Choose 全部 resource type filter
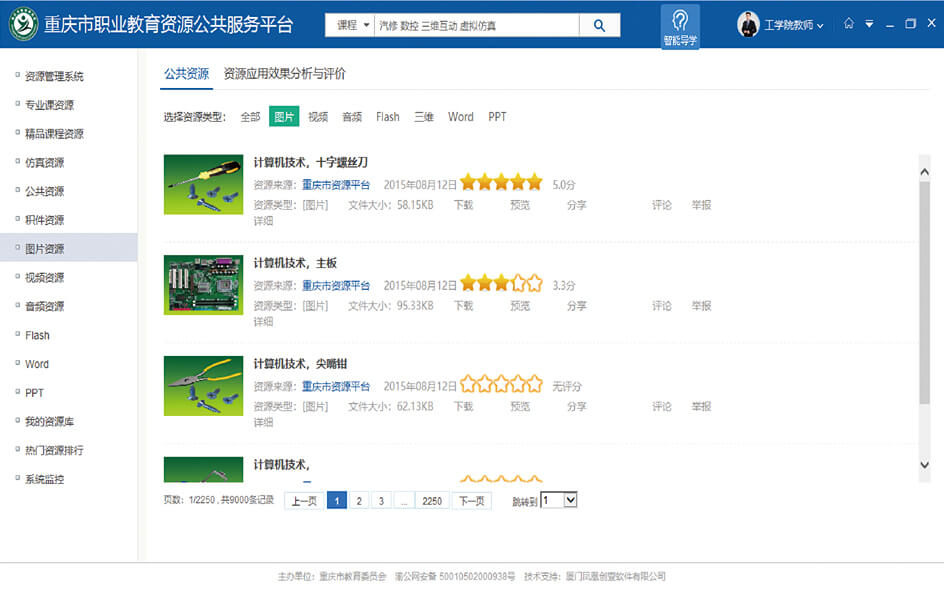 tap(250, 117)
